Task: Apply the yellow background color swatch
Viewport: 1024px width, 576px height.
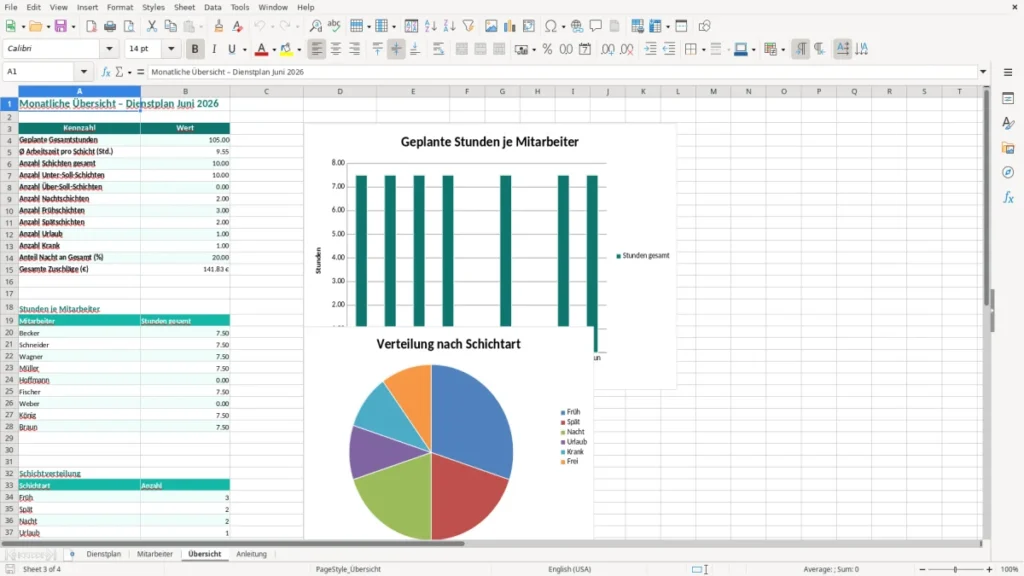Action: pyautogui.click(x=286, y=49)
